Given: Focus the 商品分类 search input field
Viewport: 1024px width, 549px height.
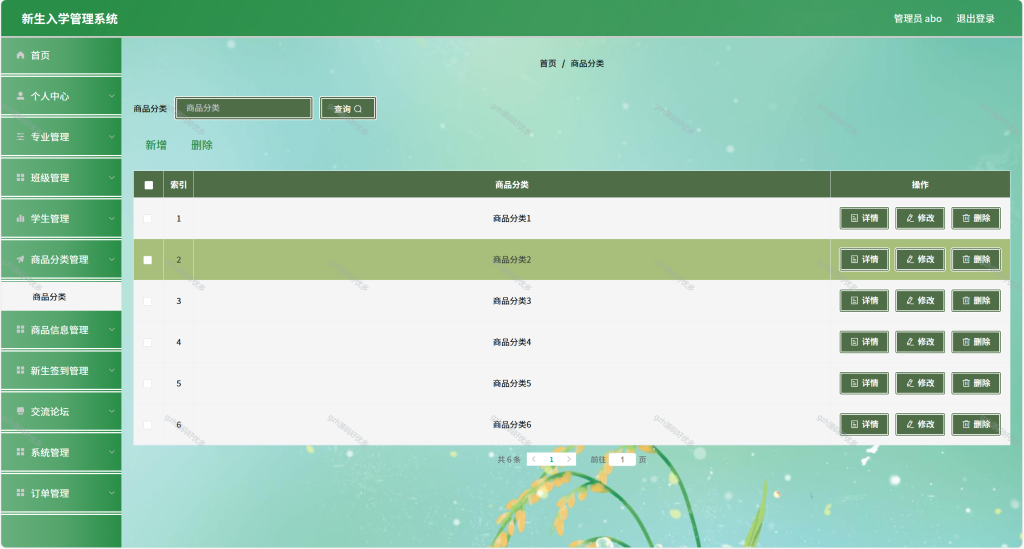Looking at the screenshot, I should pyautogui.click(x=244, y=108).
